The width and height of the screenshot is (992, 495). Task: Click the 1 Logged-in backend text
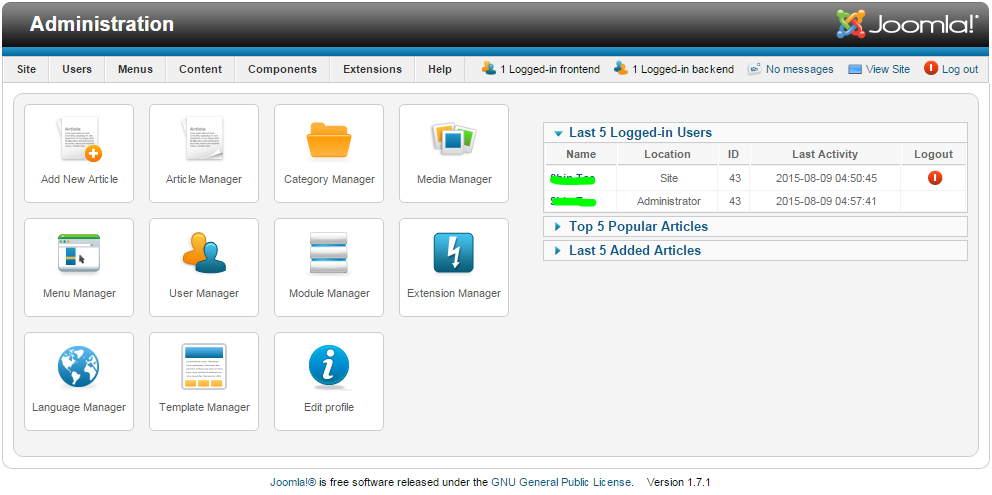point(683,70)
